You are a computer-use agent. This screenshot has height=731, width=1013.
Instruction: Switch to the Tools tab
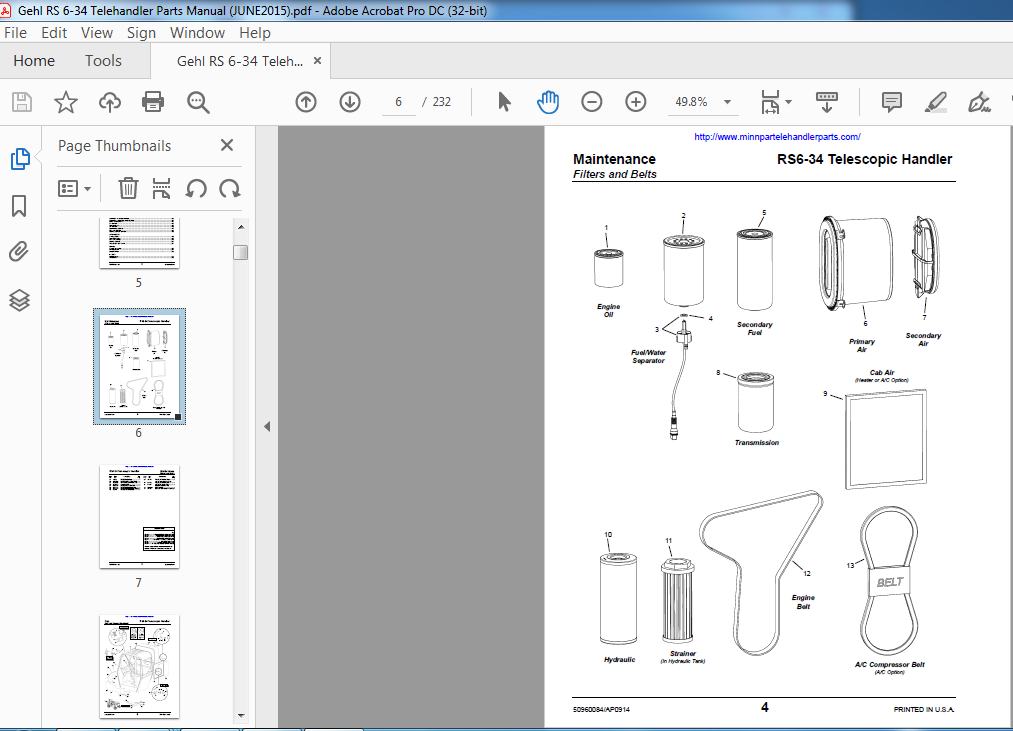click(x=103, y=61)
